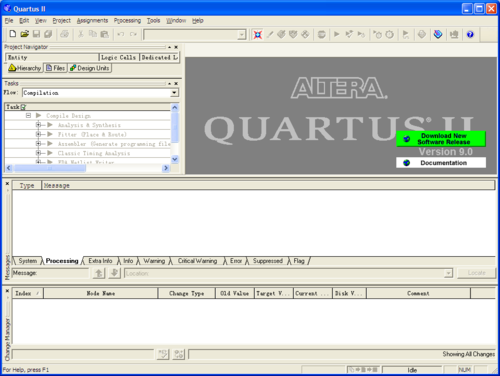Collapse the Compile Design task node
500x376 pixels.
pyautogui.click(x=28, y=116)
